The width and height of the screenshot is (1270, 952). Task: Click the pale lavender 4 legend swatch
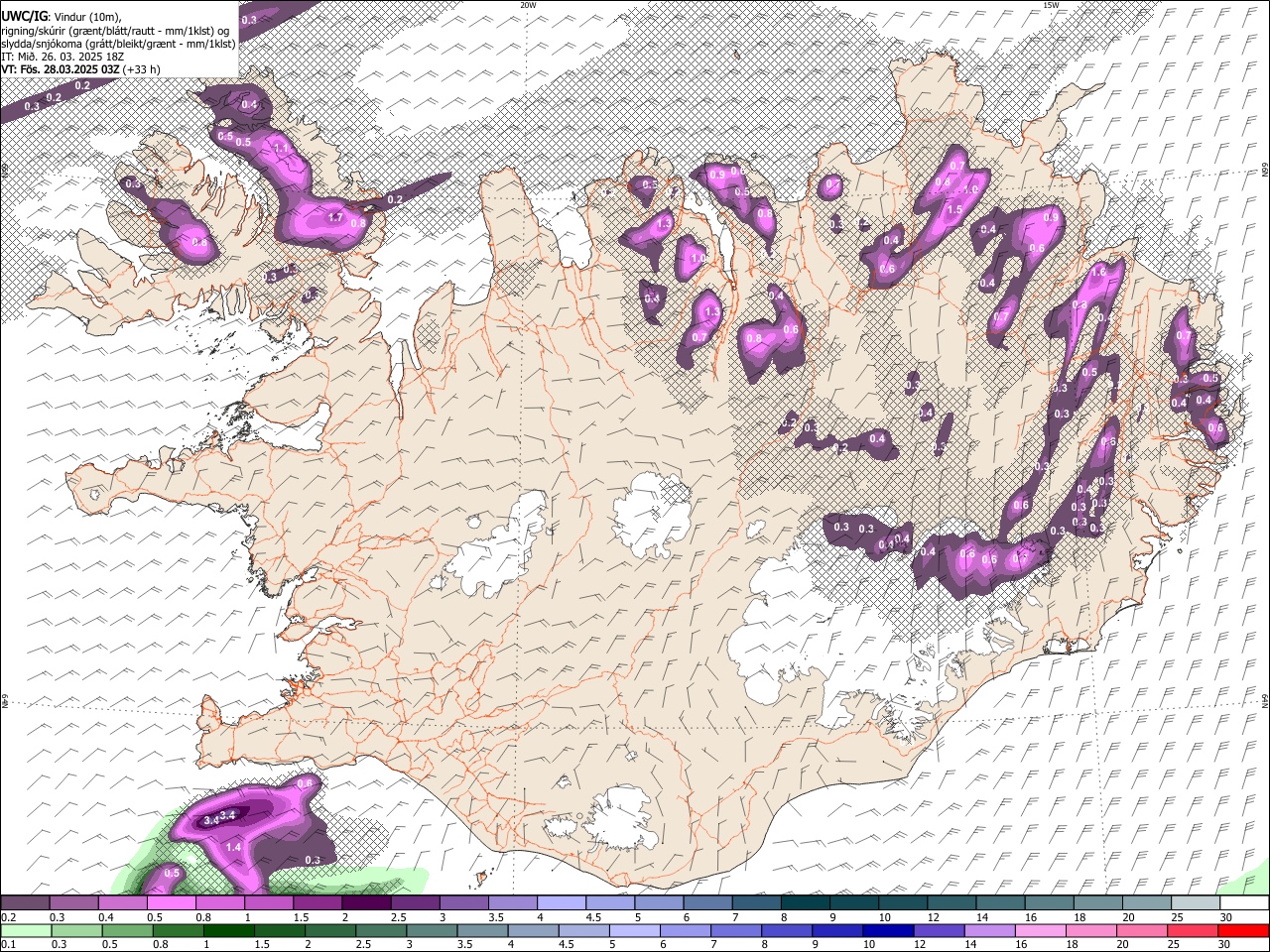coord(562,903)
